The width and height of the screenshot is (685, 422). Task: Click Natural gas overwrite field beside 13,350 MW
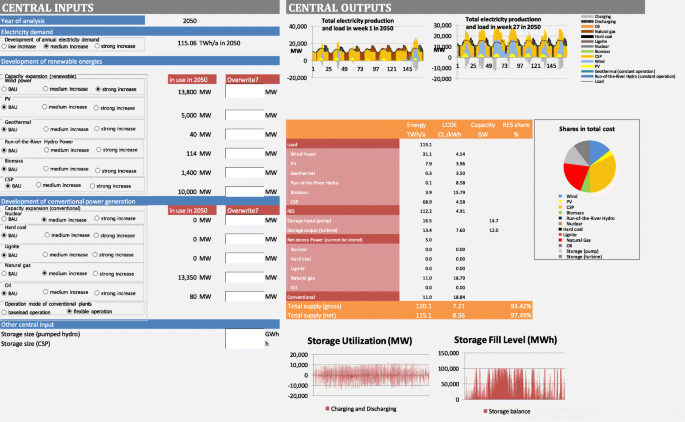coord(245,277)
